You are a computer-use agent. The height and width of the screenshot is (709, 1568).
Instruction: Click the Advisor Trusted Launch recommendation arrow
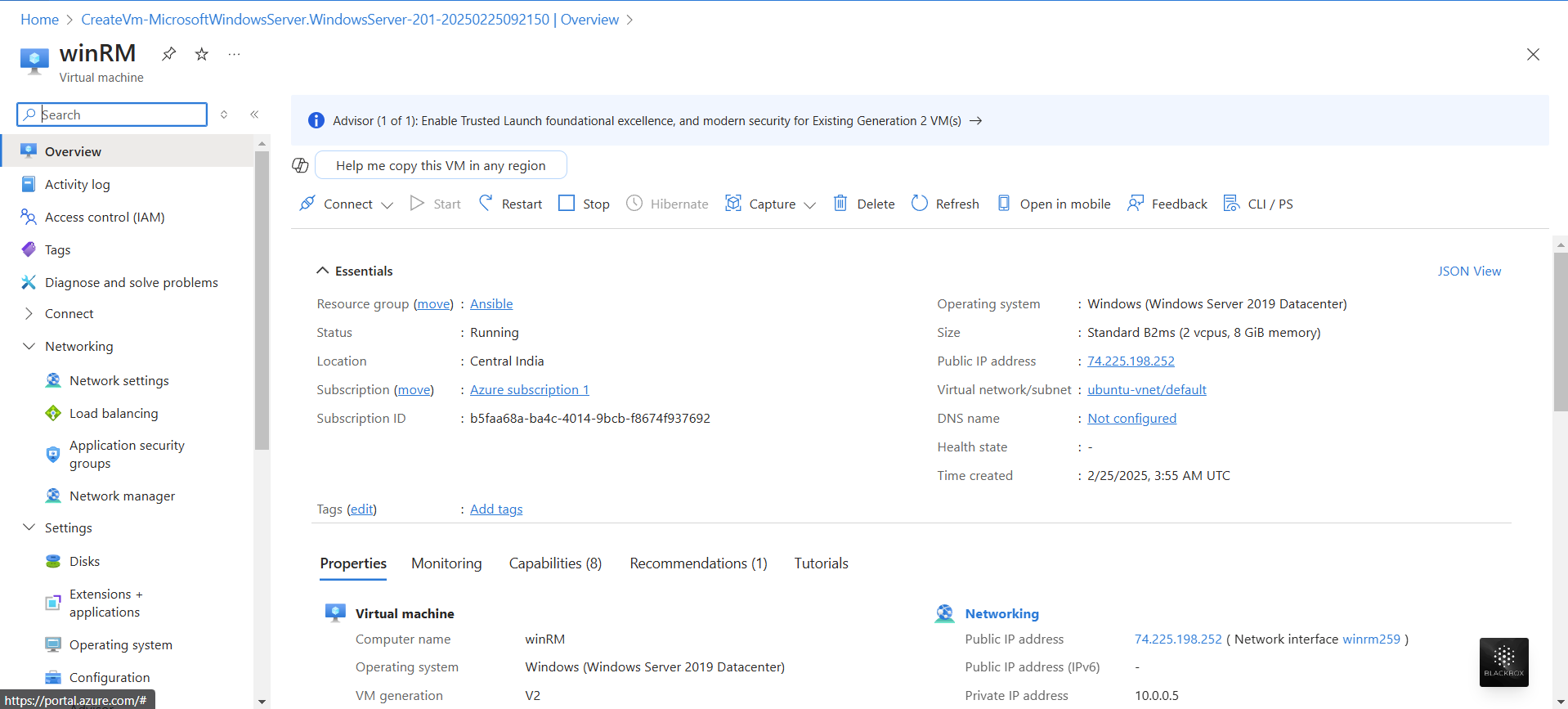tap(975, 121)
